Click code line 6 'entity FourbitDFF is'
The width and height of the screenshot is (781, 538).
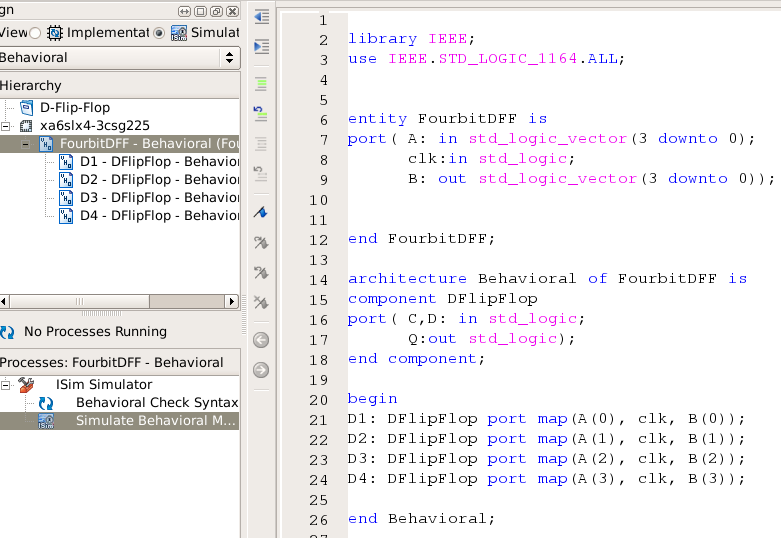click(x=447, y=119)
